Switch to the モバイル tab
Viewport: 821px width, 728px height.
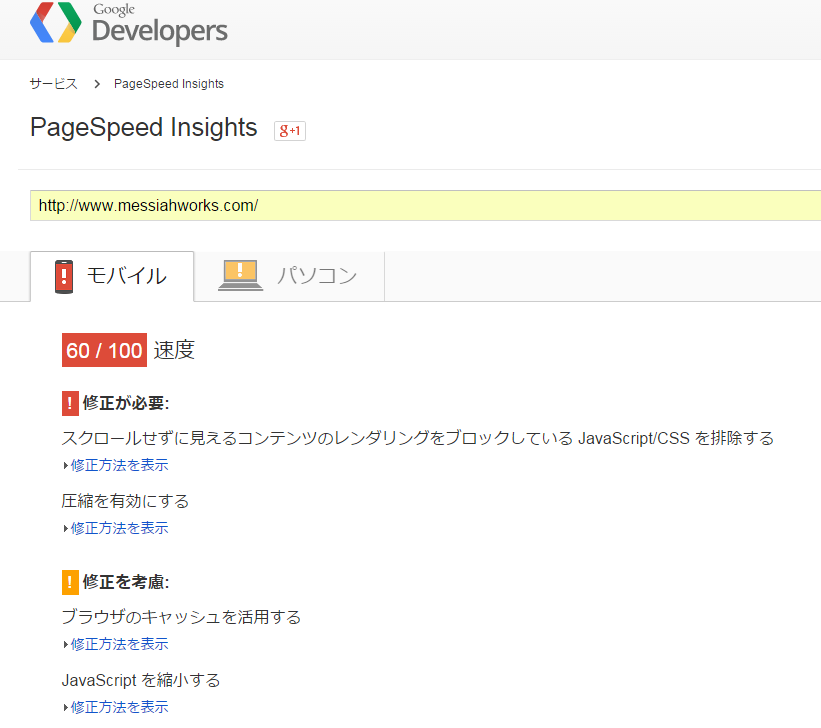(x=112, y=277)
